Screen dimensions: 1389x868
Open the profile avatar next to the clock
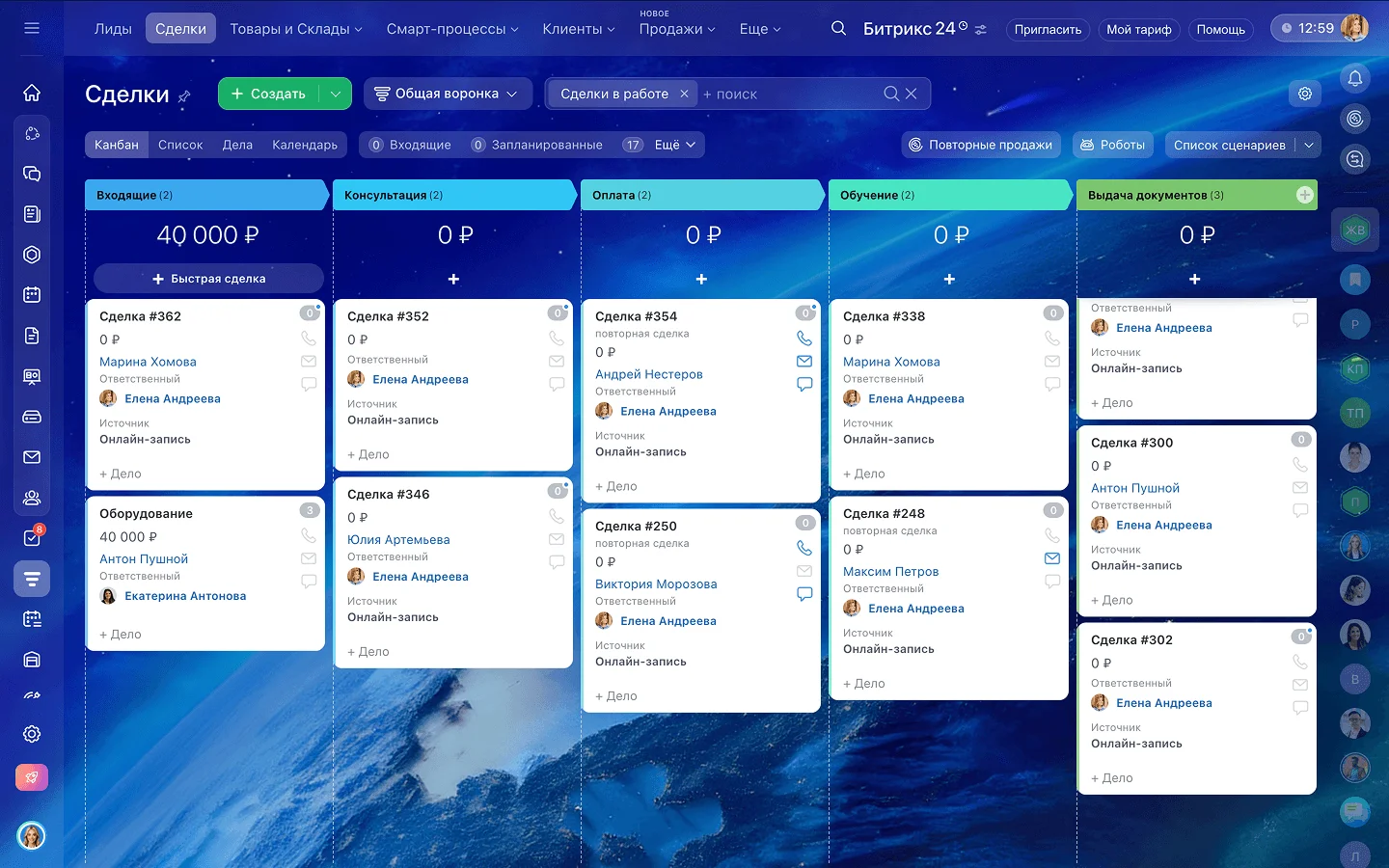click(1354, 28)
